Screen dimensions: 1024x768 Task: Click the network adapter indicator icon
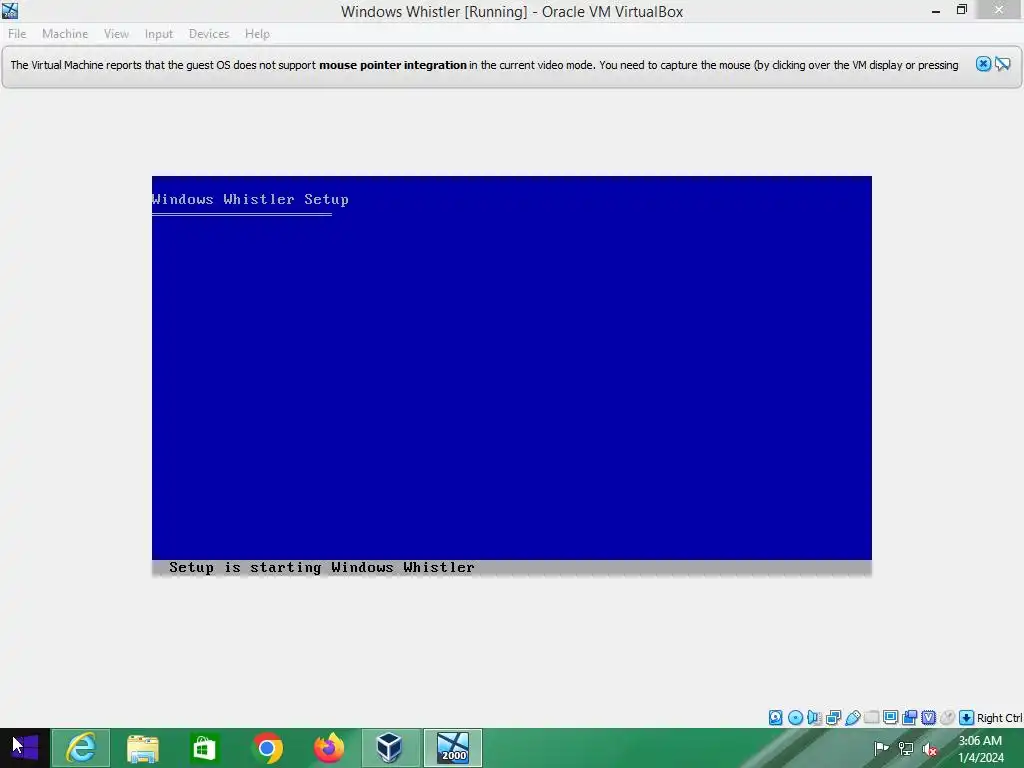click(833, 718)
